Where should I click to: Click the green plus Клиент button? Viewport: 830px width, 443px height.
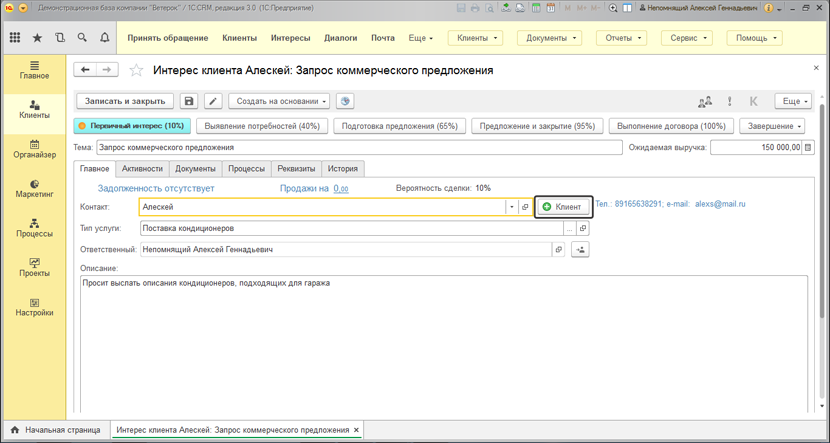(563, 207)
